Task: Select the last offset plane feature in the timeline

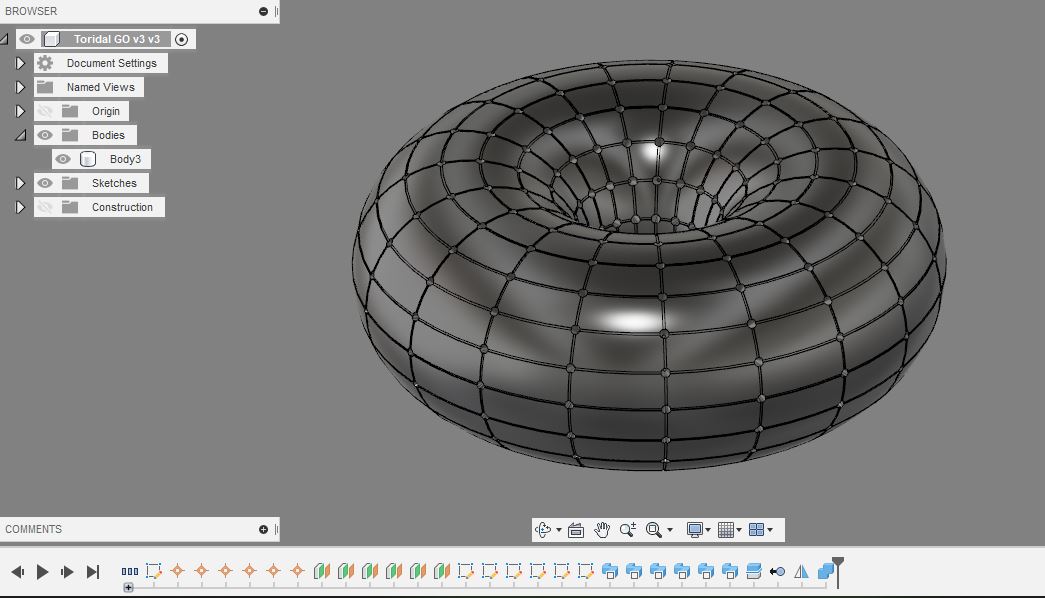Action: click(441, 571)
